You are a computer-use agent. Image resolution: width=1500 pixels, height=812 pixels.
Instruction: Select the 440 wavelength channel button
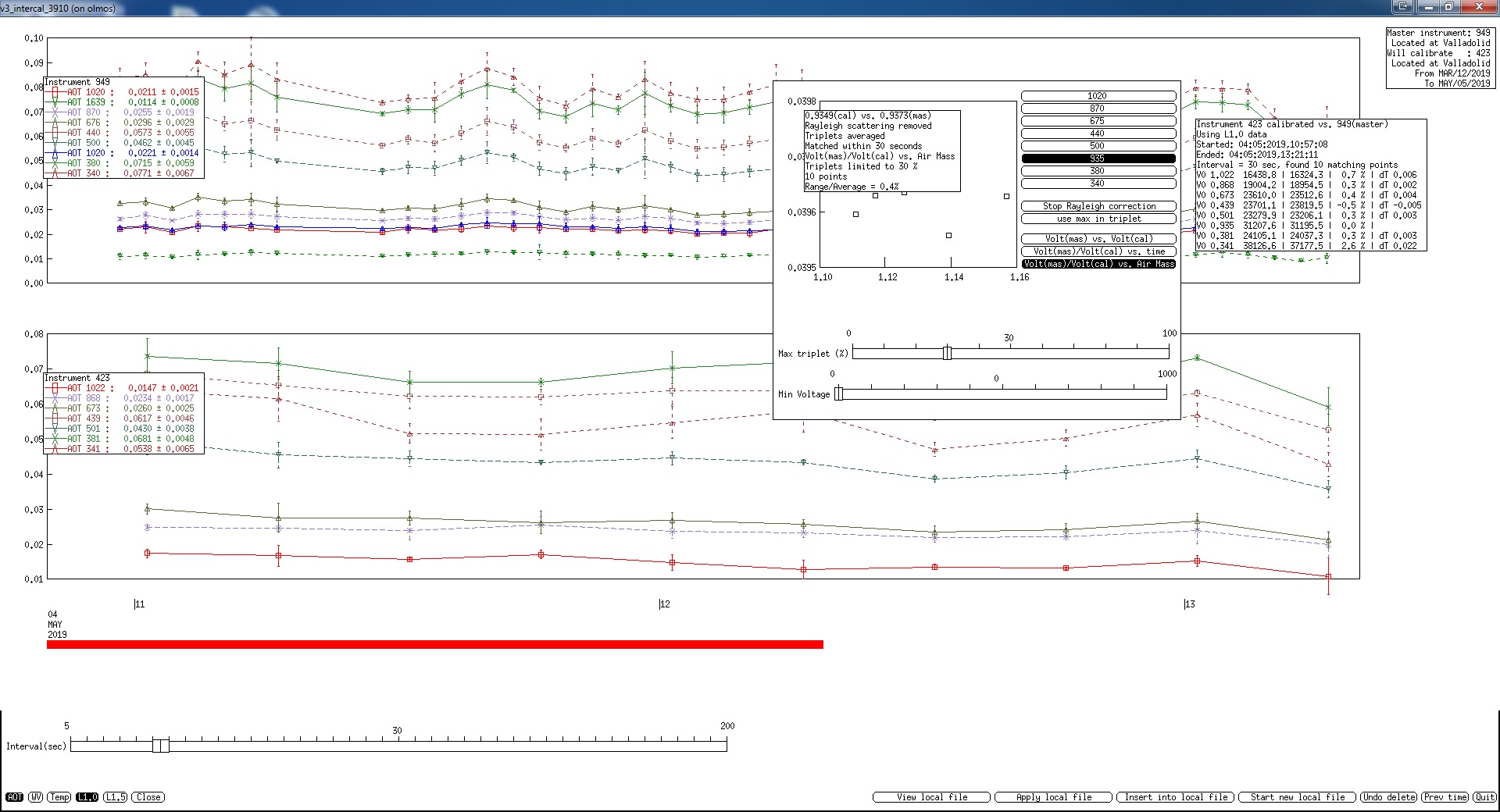1098,134
